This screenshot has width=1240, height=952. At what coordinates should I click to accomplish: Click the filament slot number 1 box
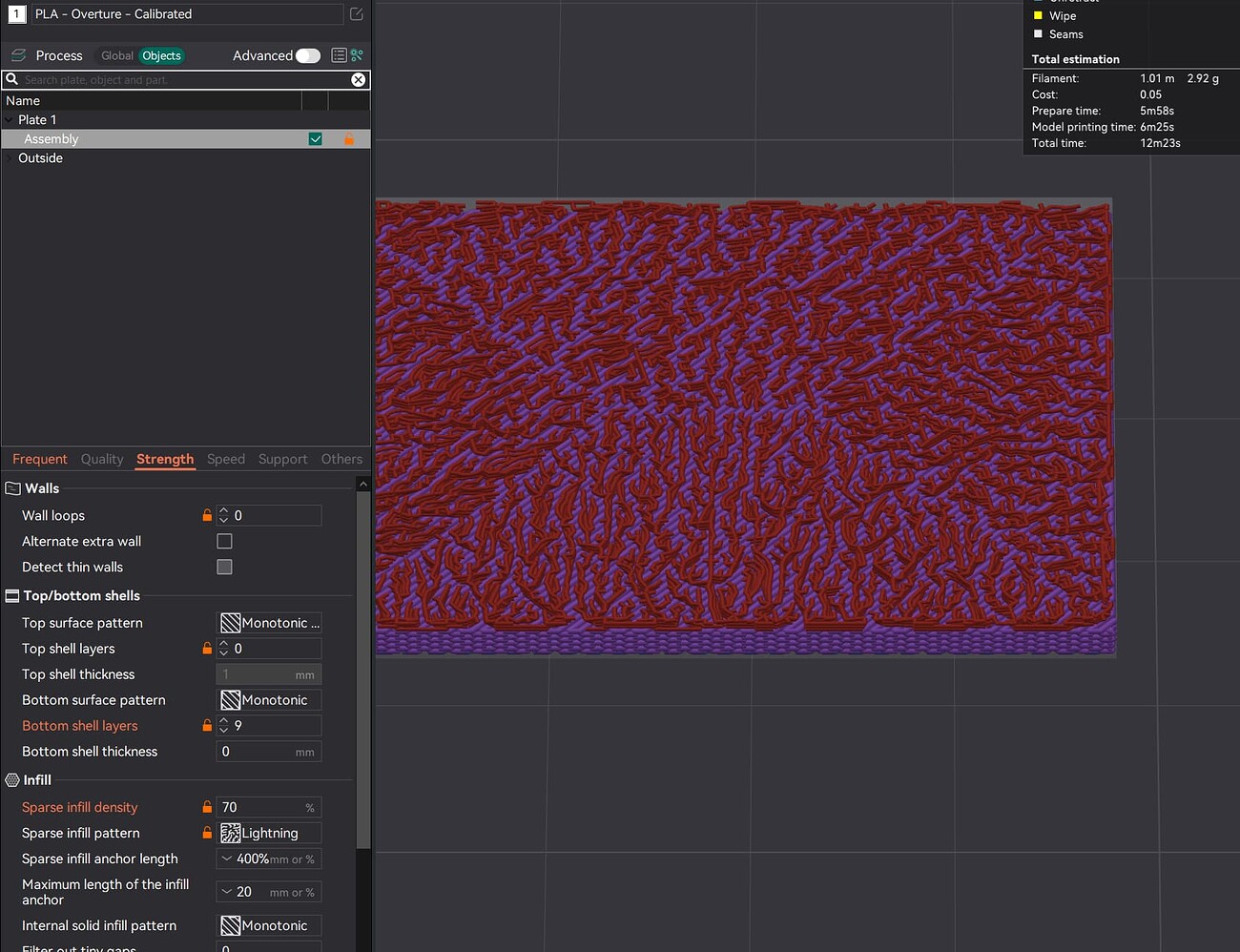click(17, 14)
